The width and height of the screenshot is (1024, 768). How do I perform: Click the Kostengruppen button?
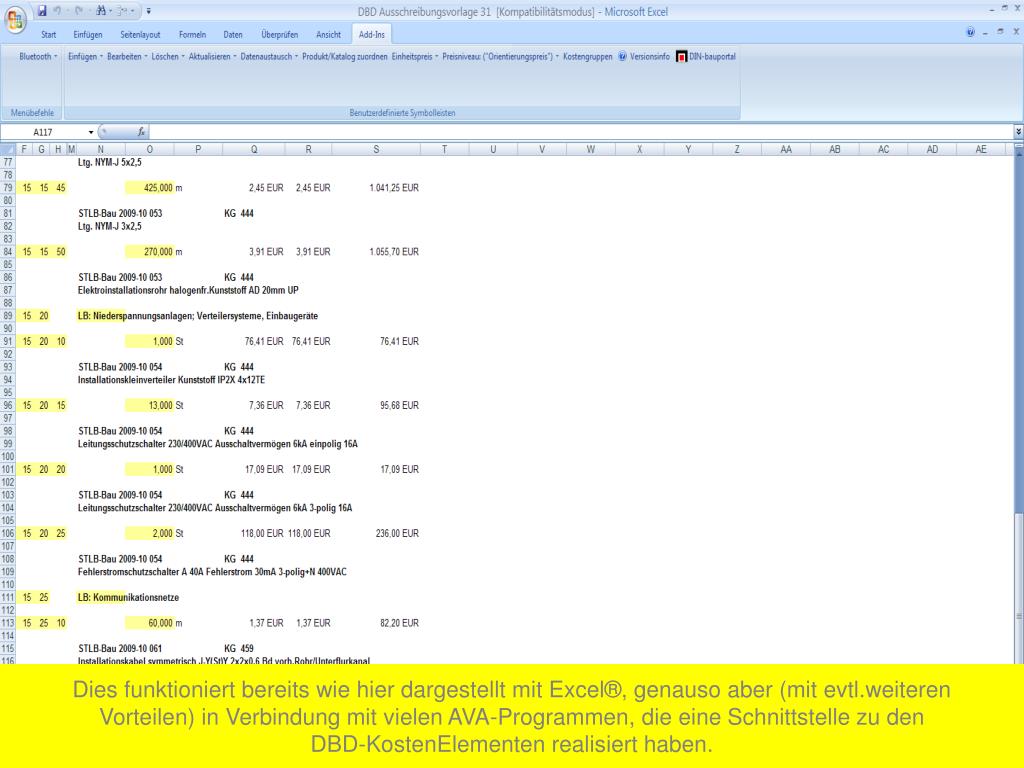(x=588, y=56)
